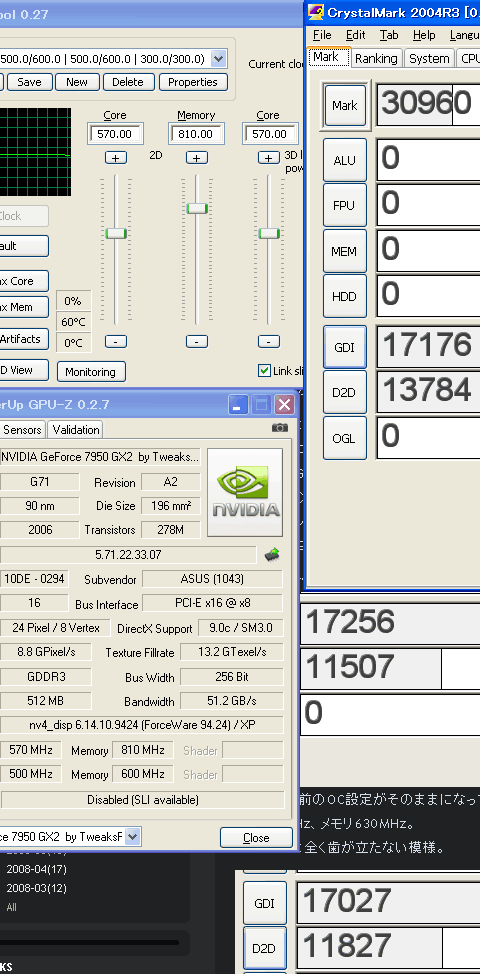Viewport: 480px width, 974px height.
Task: Open the ATITool profile dropdown arrow
Action: (x=218, y=59)
